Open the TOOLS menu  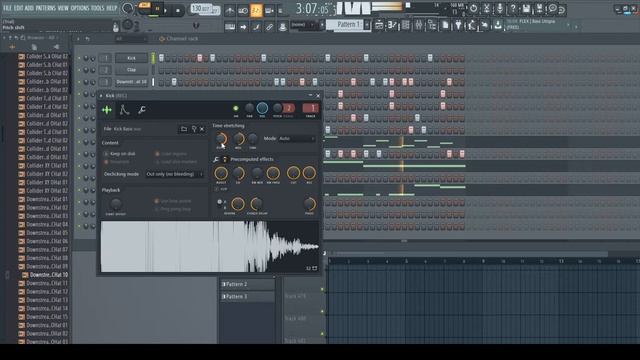(98, 8)
